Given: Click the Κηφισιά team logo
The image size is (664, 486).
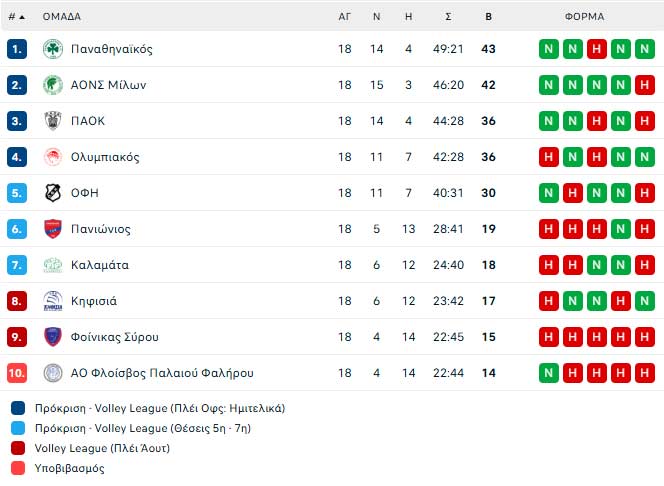Looking at the screenshot, I should (53, 301).
